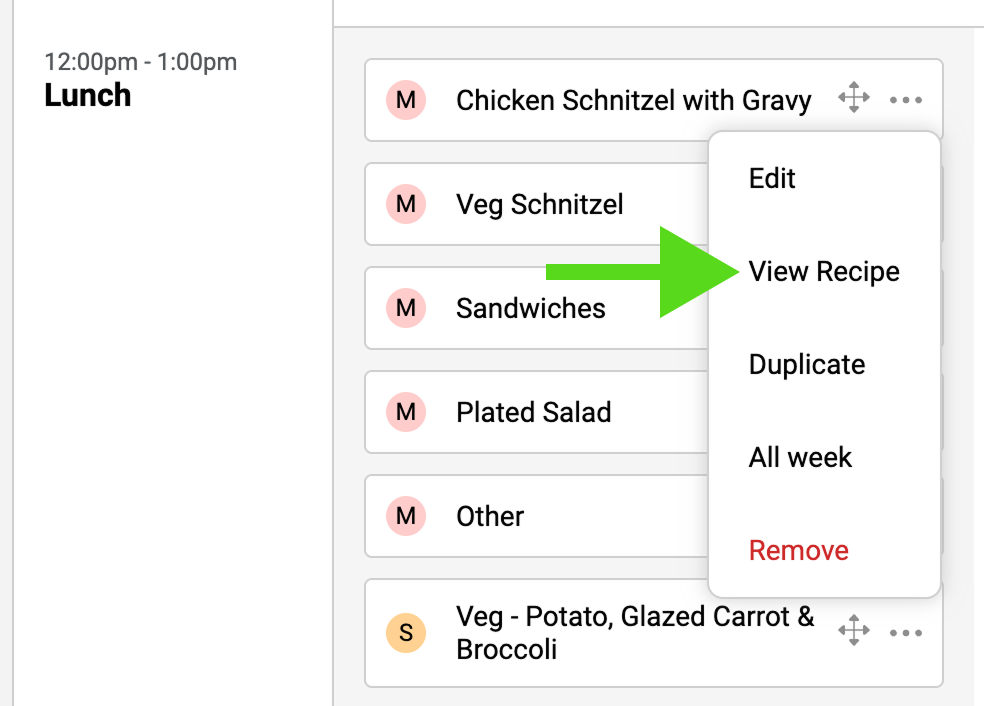Pick Duplicate from the dropdown menu
Screen dimensions: 984x706
[807, 365]
